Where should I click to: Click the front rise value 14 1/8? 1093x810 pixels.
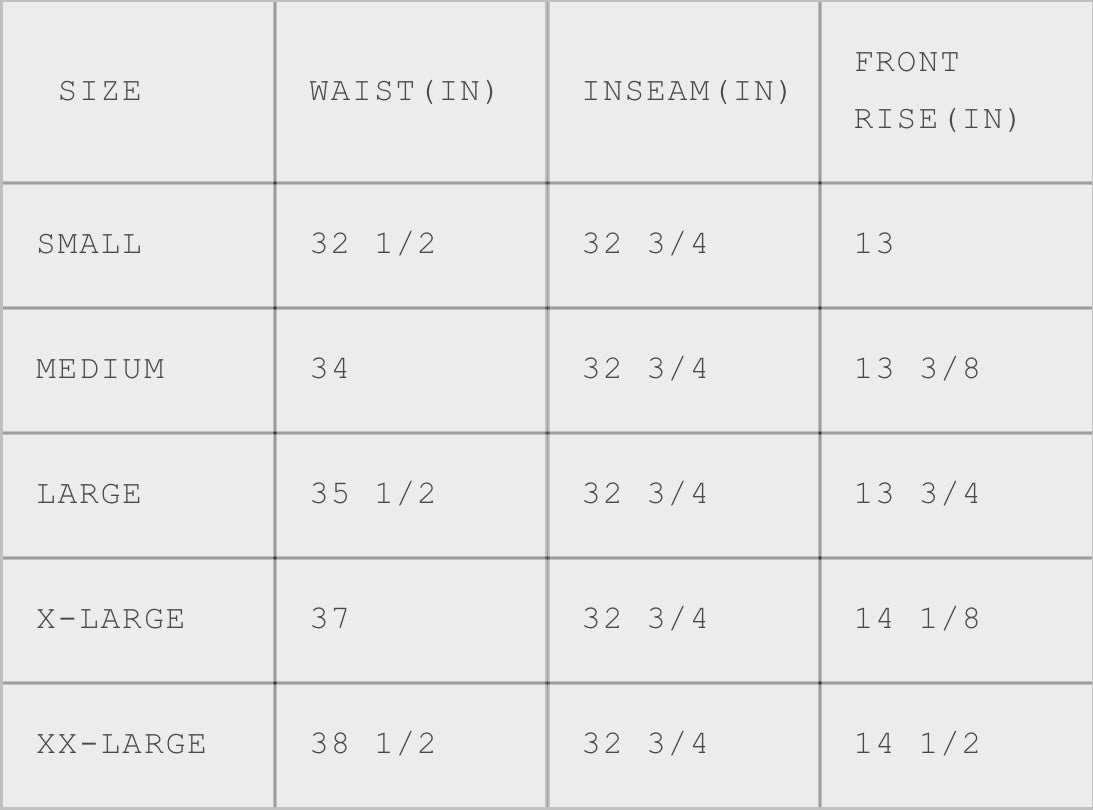[917, 619]
